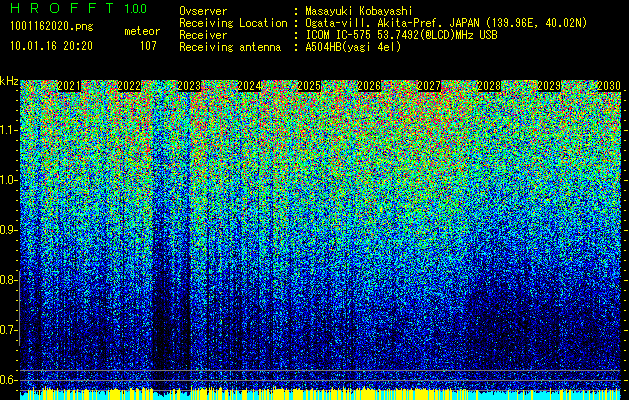
Task: Click the Receiver field label
Action: tap(203, 35)
